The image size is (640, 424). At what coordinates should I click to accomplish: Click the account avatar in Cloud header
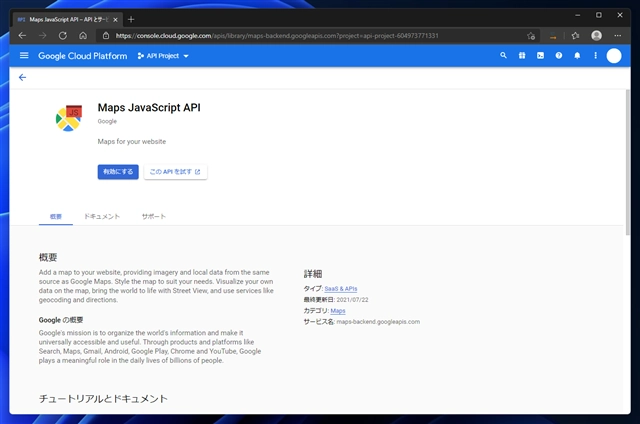point(614,56)
